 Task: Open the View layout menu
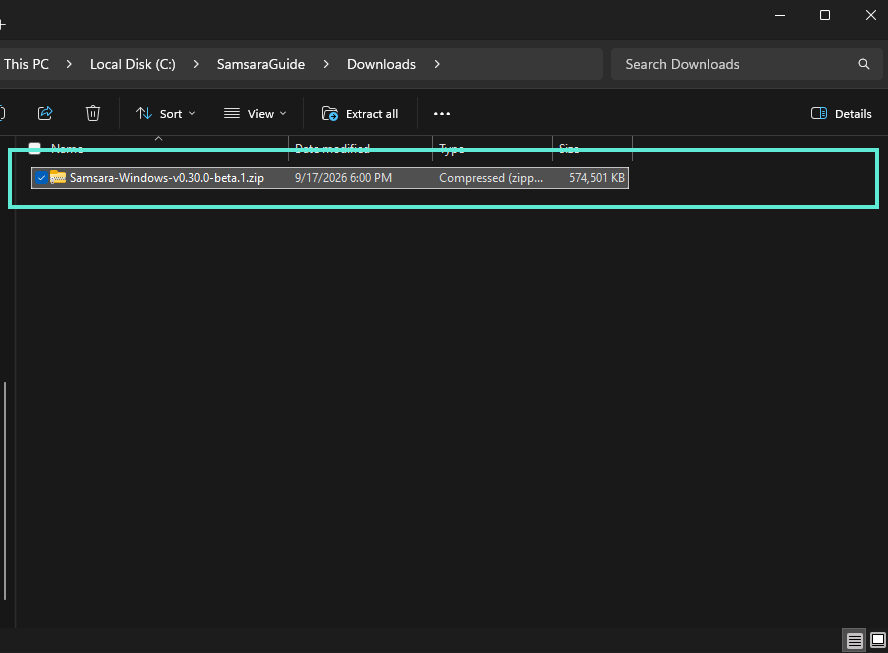(255, 114)
